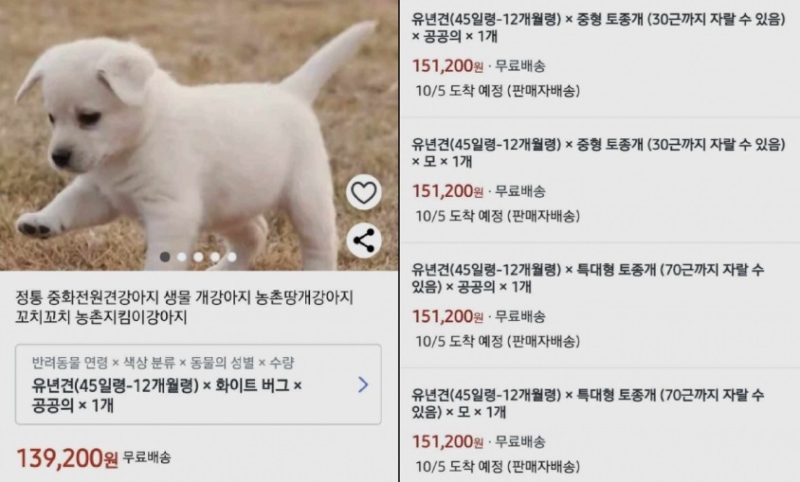The image size is (800, 482).
Task: Click last 10/5 도착 예정 delivery info
Action: pos(497,466)
